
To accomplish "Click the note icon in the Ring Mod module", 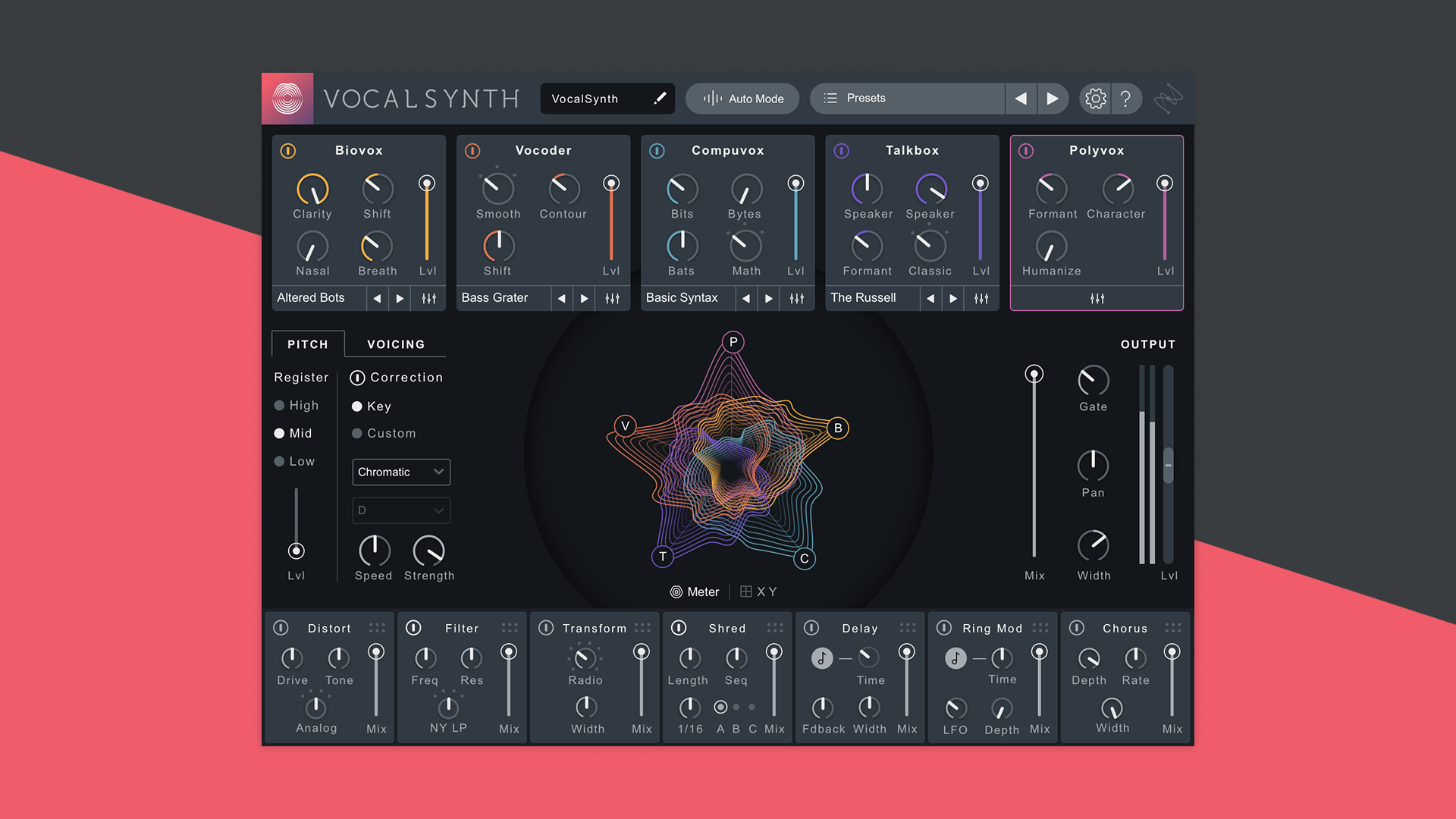I will coord(954,658).
